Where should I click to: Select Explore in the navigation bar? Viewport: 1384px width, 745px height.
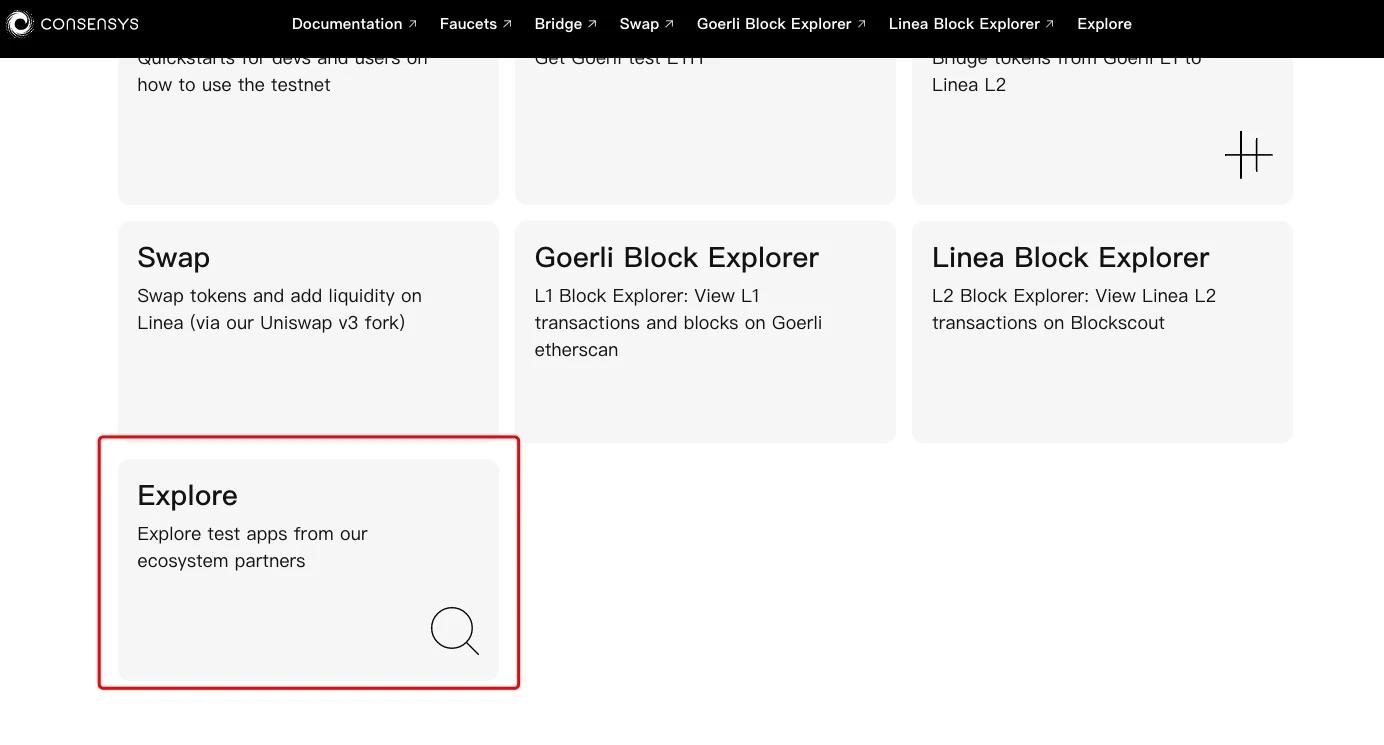tap(1104, 23)
